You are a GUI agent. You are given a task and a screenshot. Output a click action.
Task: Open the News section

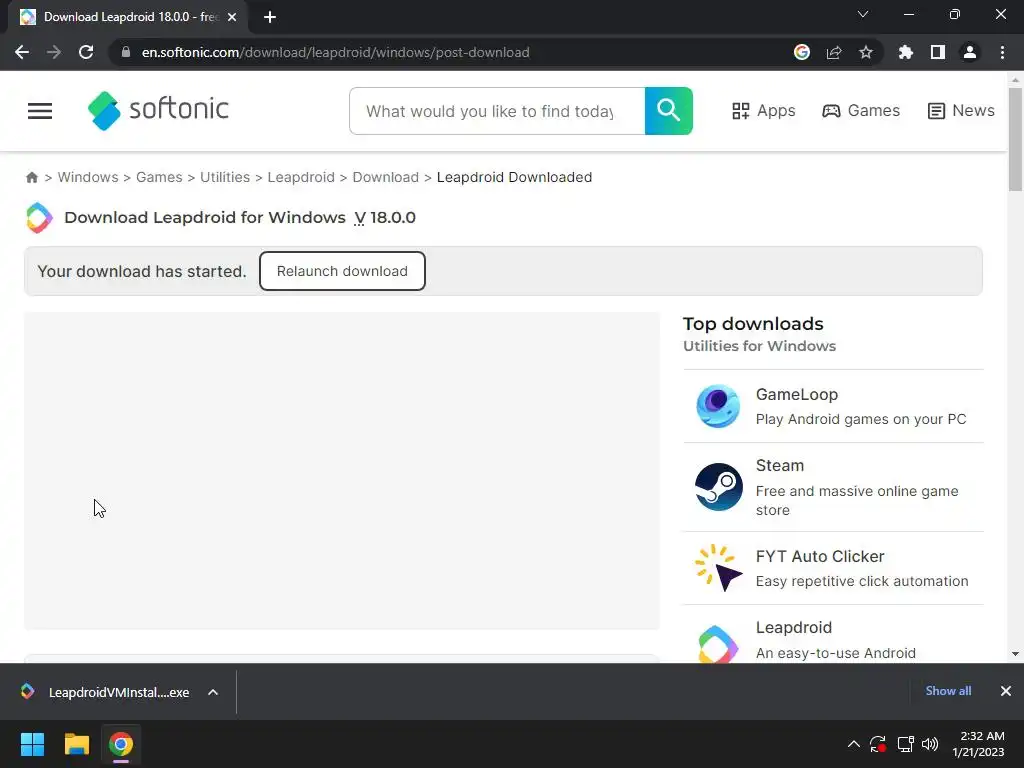pos(961,111)
